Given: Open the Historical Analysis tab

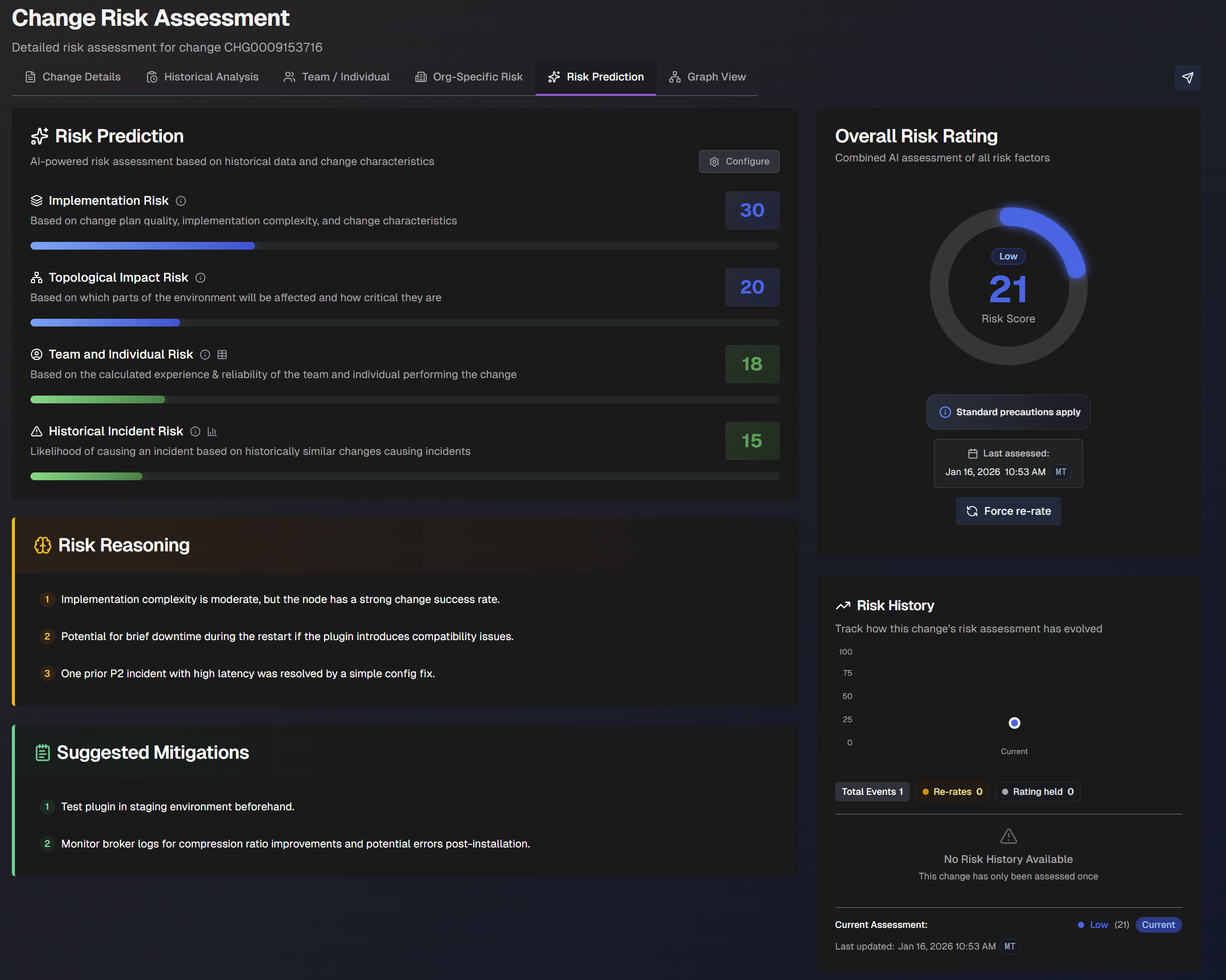Looking at the screenshot, I should pos(202,77).
